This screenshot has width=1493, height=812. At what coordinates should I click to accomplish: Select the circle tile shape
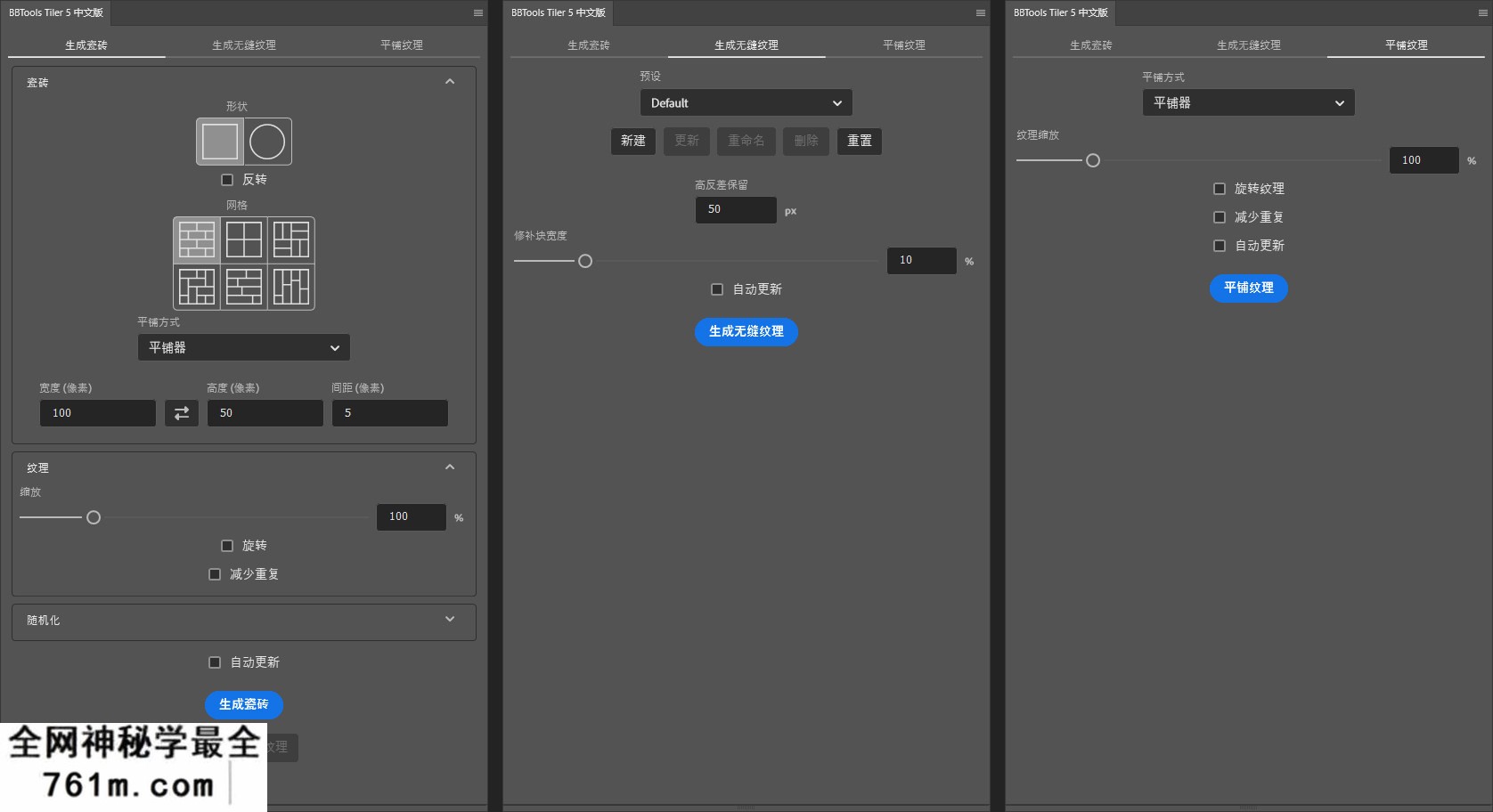tap(267, 142)
